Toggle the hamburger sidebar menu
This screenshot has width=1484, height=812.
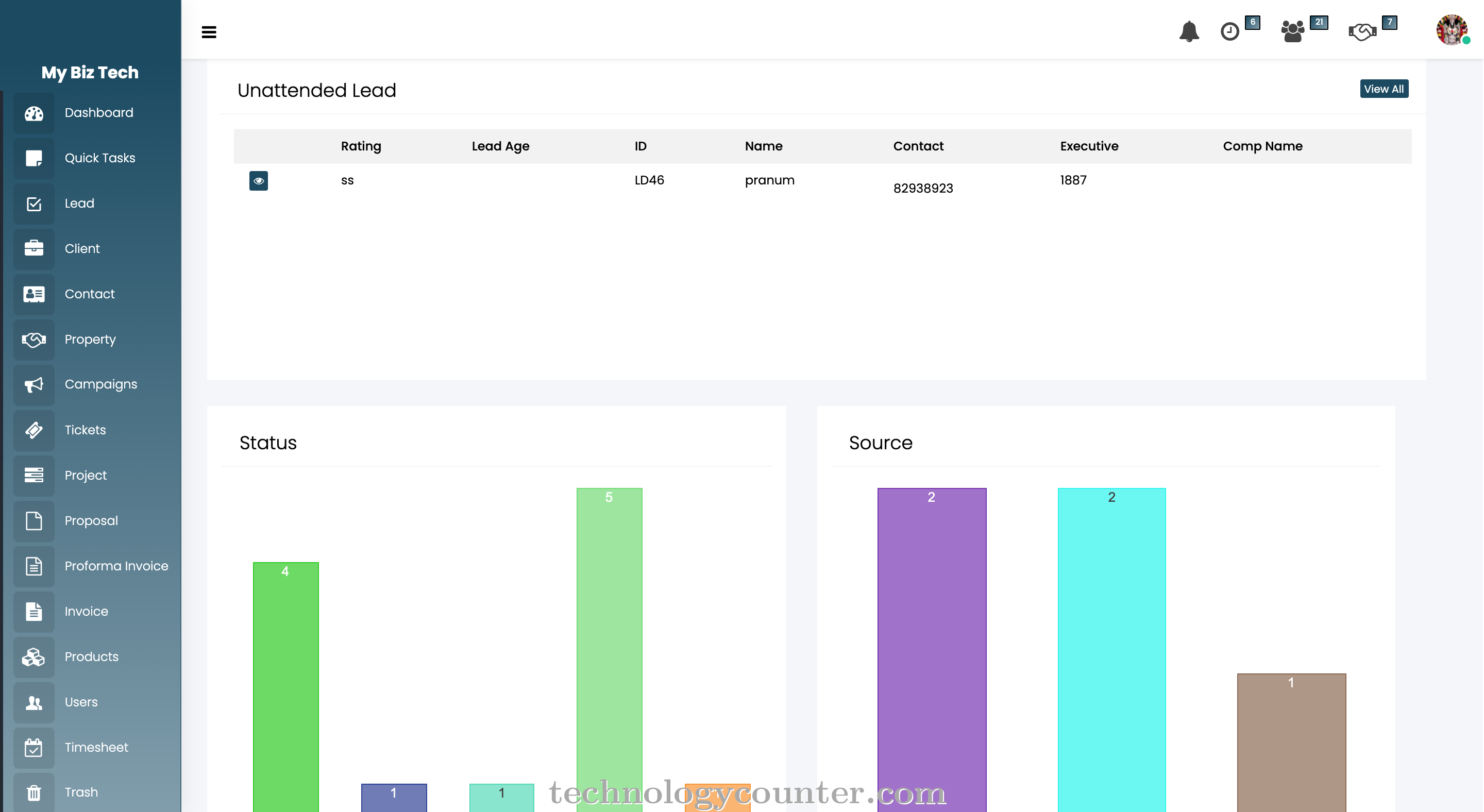209,32
